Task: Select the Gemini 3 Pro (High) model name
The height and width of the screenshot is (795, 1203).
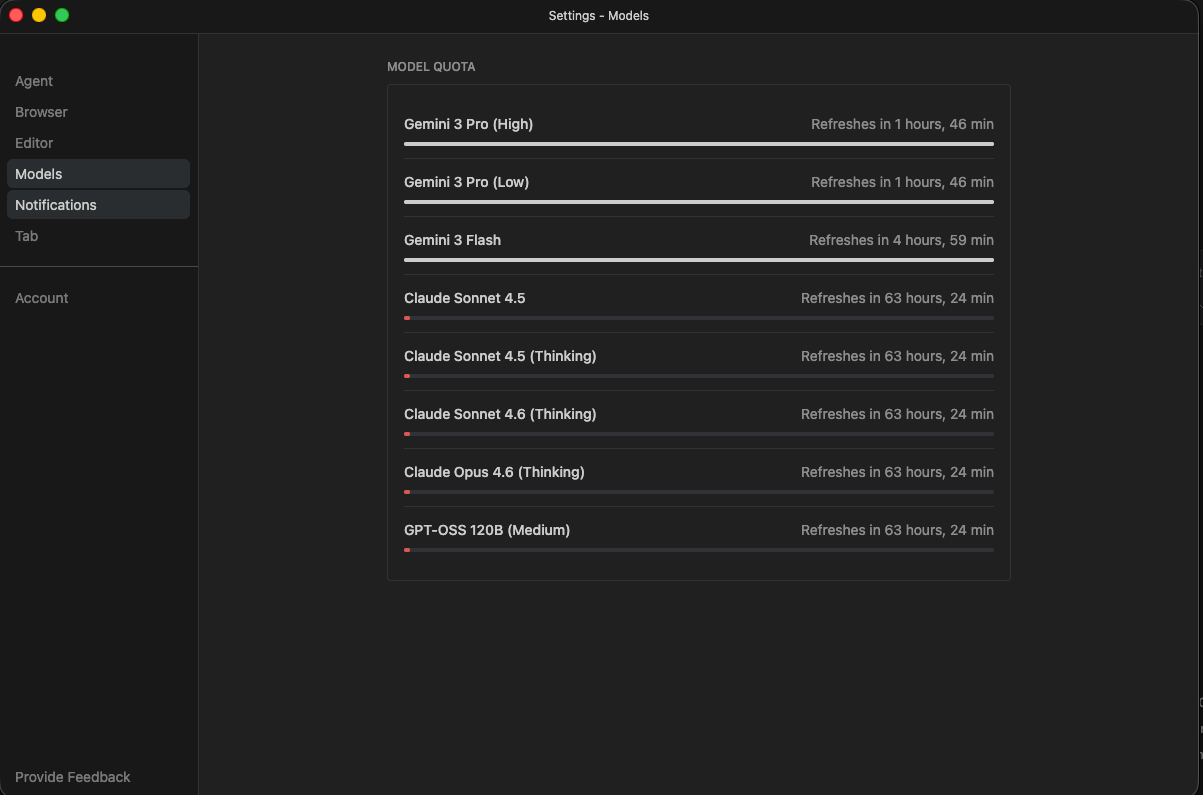Action: [468, 124]
